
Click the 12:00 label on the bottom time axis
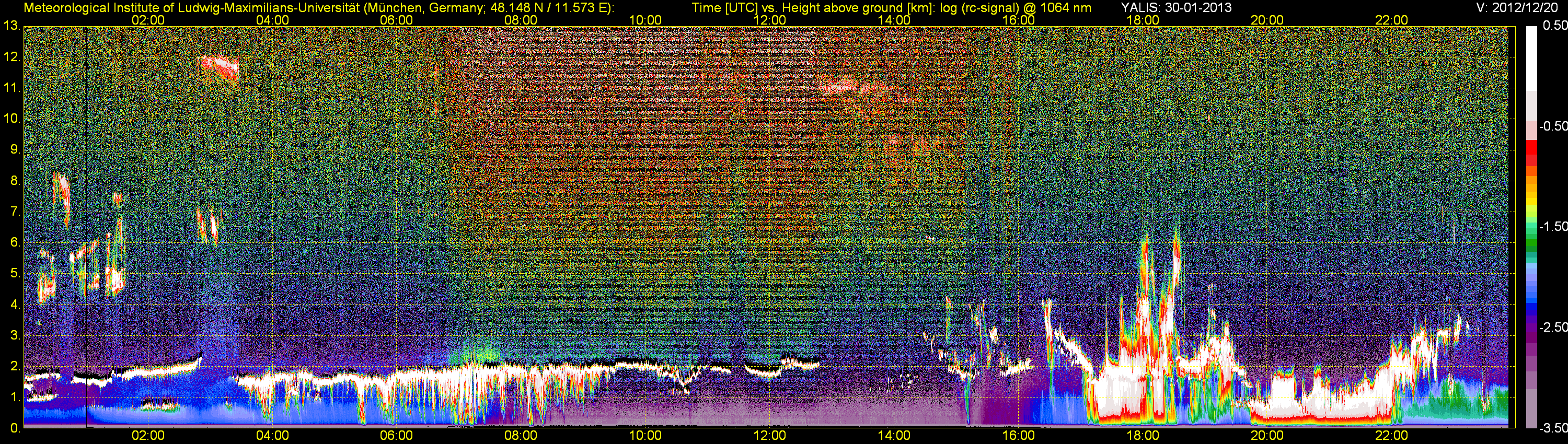pyautogui.click(x=769, y=436)
